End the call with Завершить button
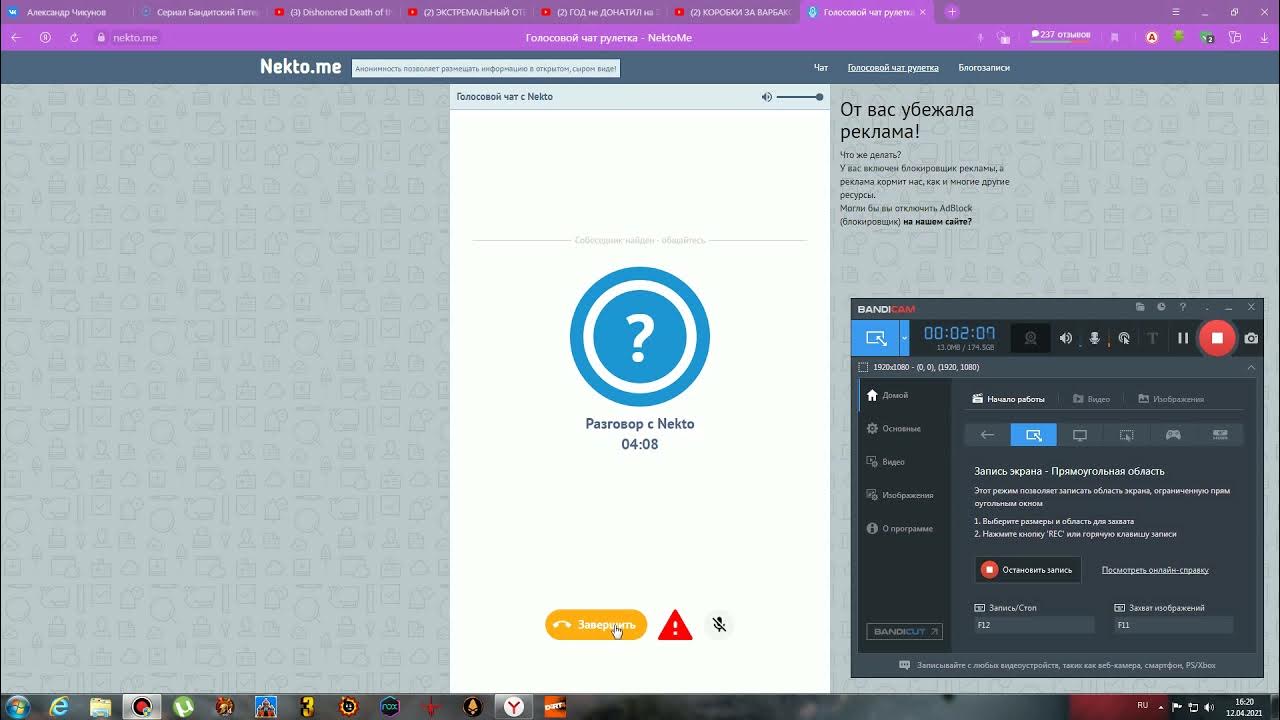 [x=596, y=625]
